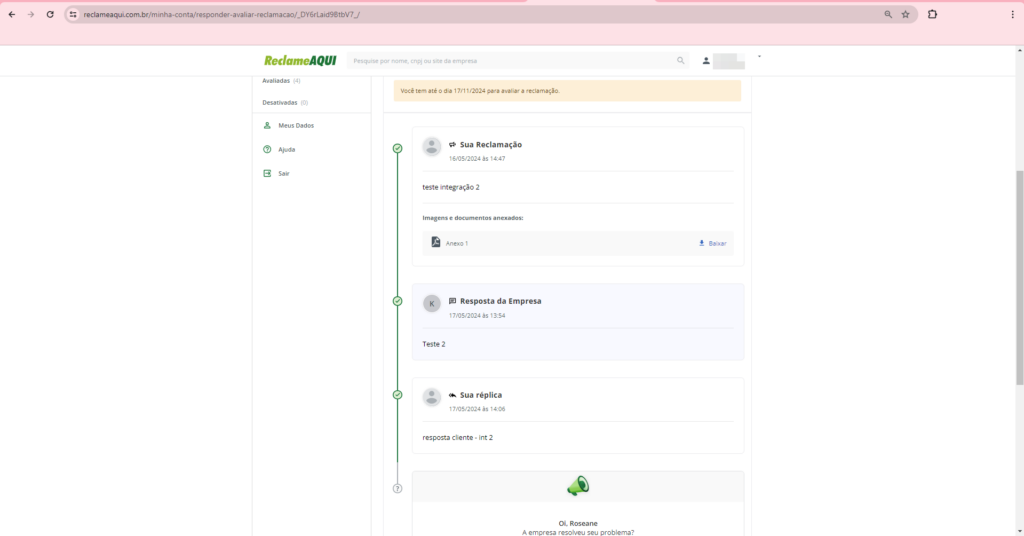Click the search magnifier icon in site header

[x=681, y=61]
